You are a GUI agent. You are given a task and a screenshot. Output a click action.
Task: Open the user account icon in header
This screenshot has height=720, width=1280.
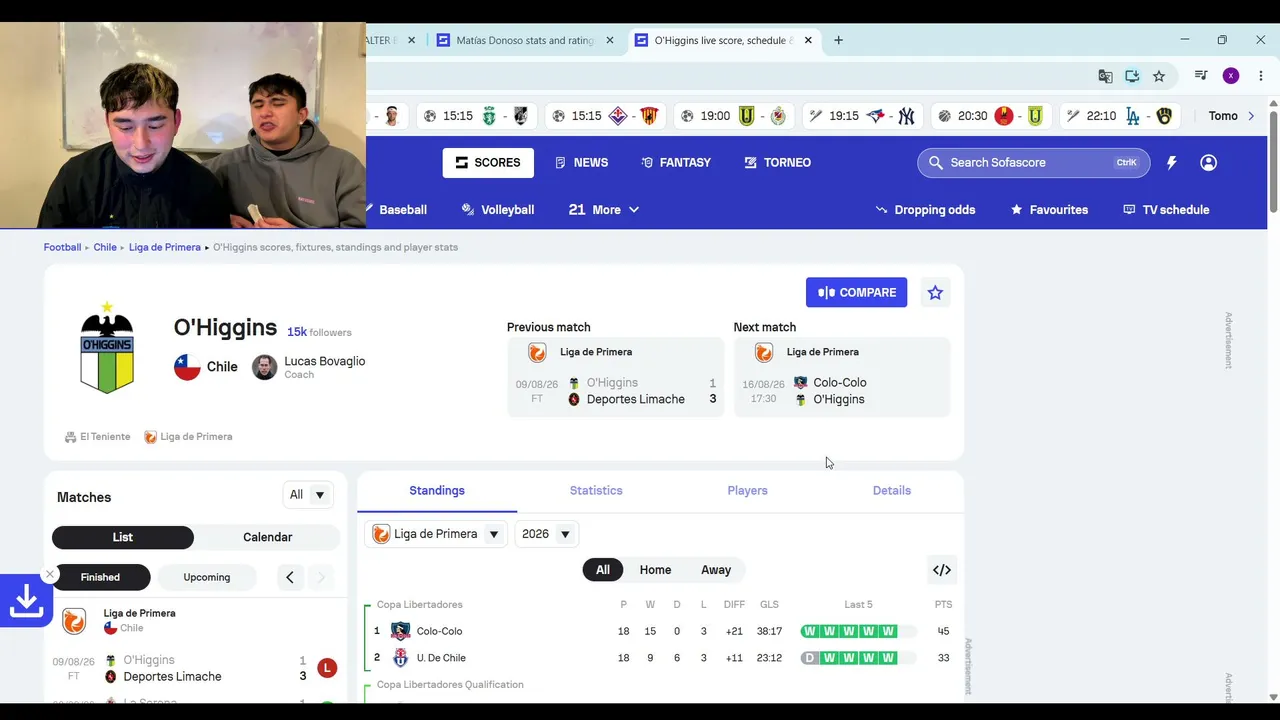pos(1208,163)
